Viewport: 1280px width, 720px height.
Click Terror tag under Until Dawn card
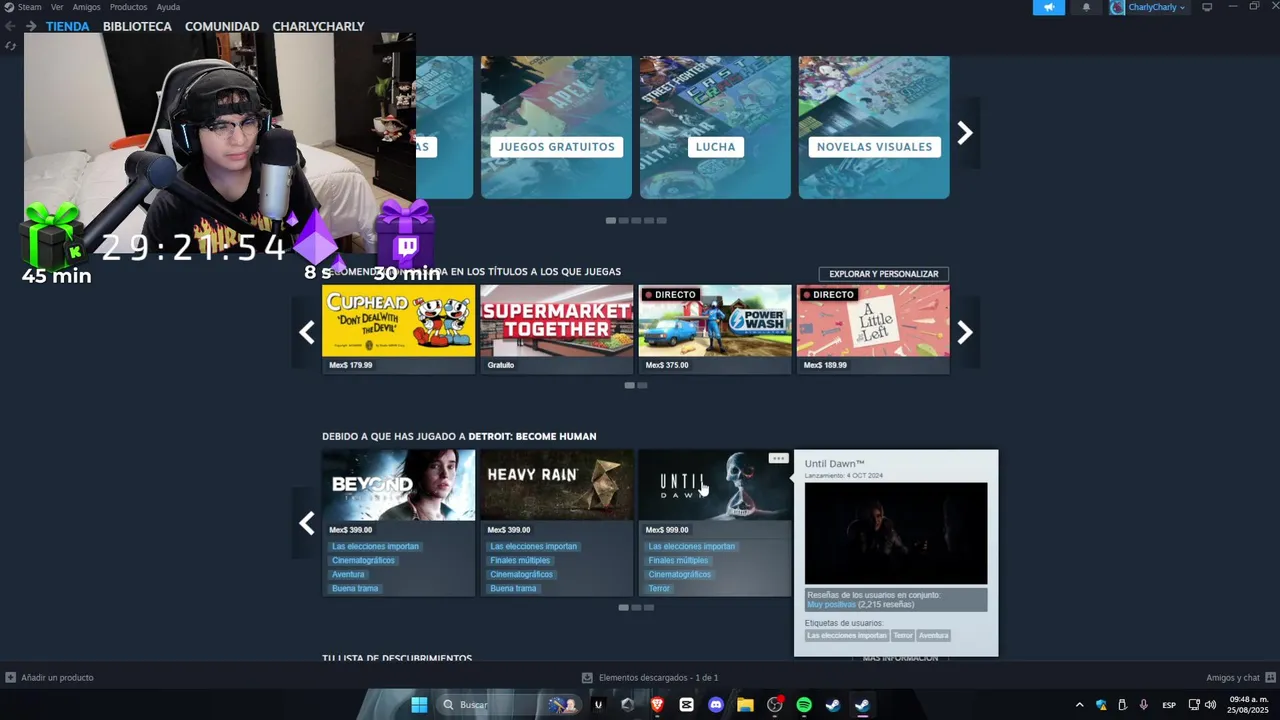(659, 589)
